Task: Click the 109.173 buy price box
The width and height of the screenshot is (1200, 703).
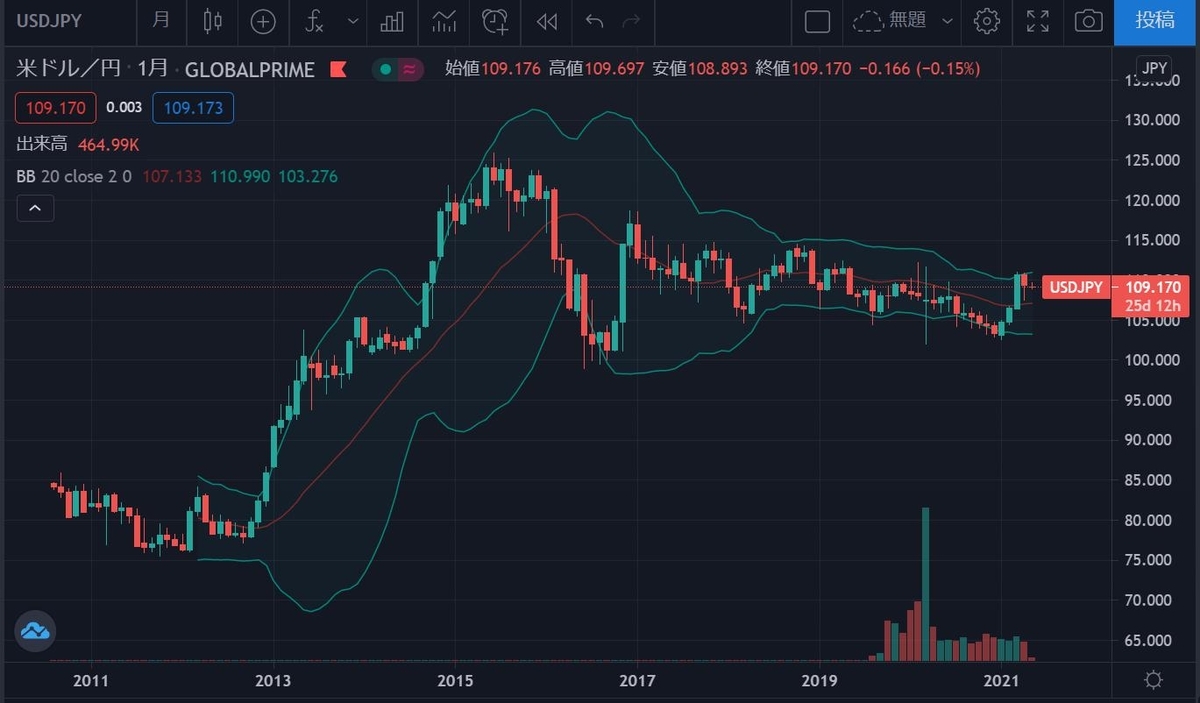Action: [193, 107]
